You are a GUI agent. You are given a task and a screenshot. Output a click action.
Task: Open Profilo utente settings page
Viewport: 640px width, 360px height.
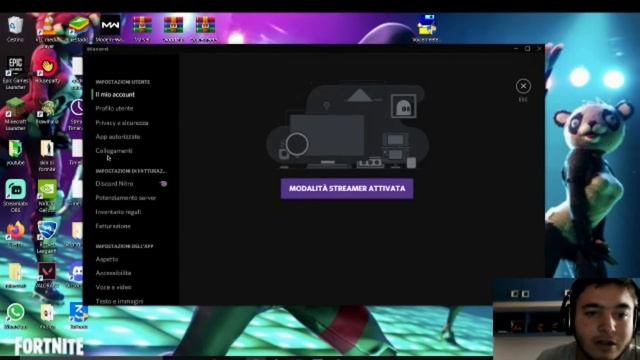tap(114, 109)
